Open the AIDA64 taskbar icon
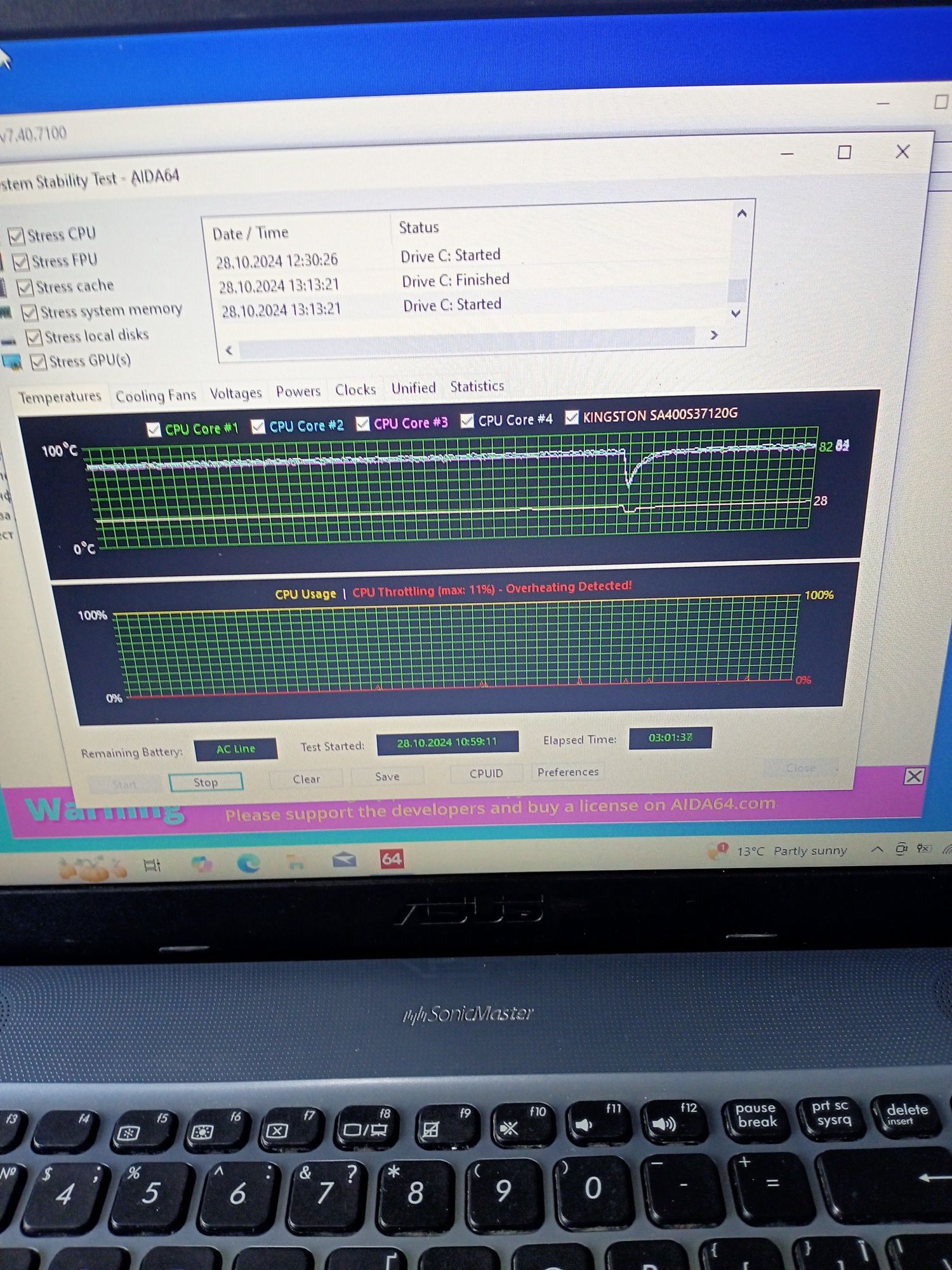Viewport: 952px width, 1270px height. [392, 859]
